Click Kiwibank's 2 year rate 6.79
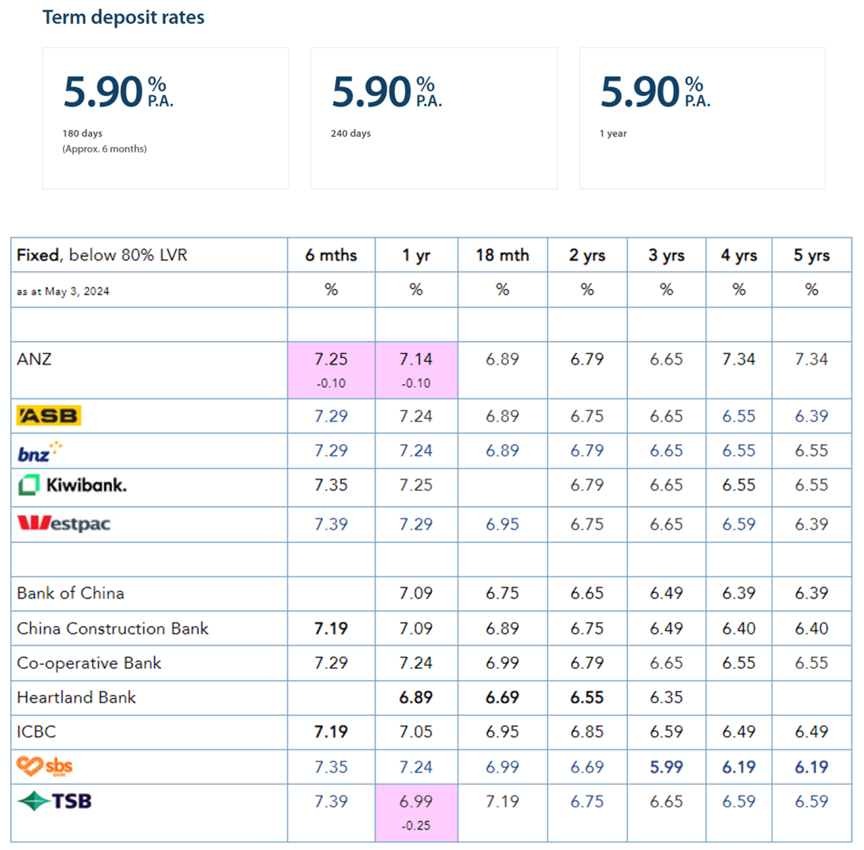The width and height of the screenshot is (864, 850). (x=587, y=485)
